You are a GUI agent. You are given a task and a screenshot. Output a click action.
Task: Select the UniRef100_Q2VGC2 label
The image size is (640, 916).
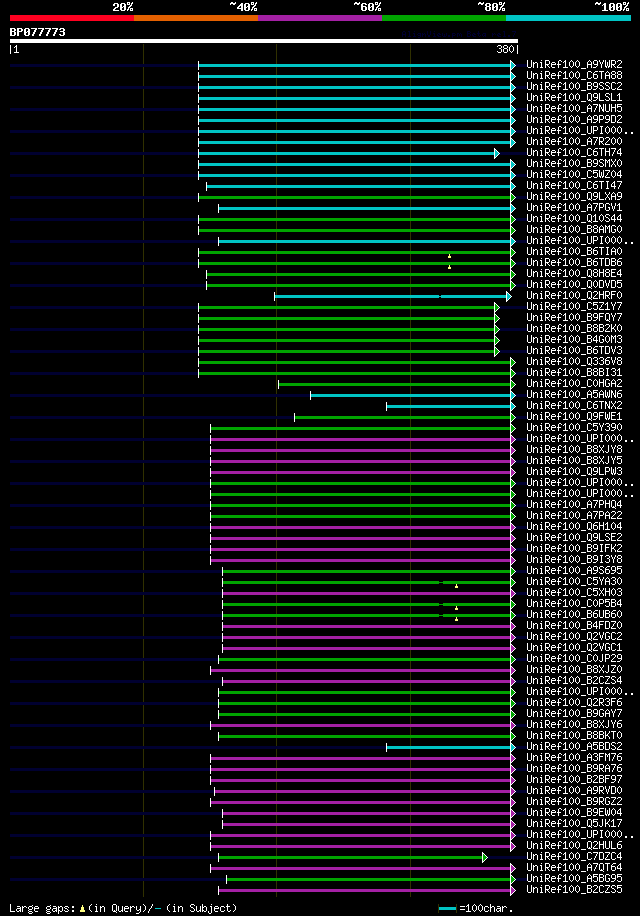pos(574,636)
